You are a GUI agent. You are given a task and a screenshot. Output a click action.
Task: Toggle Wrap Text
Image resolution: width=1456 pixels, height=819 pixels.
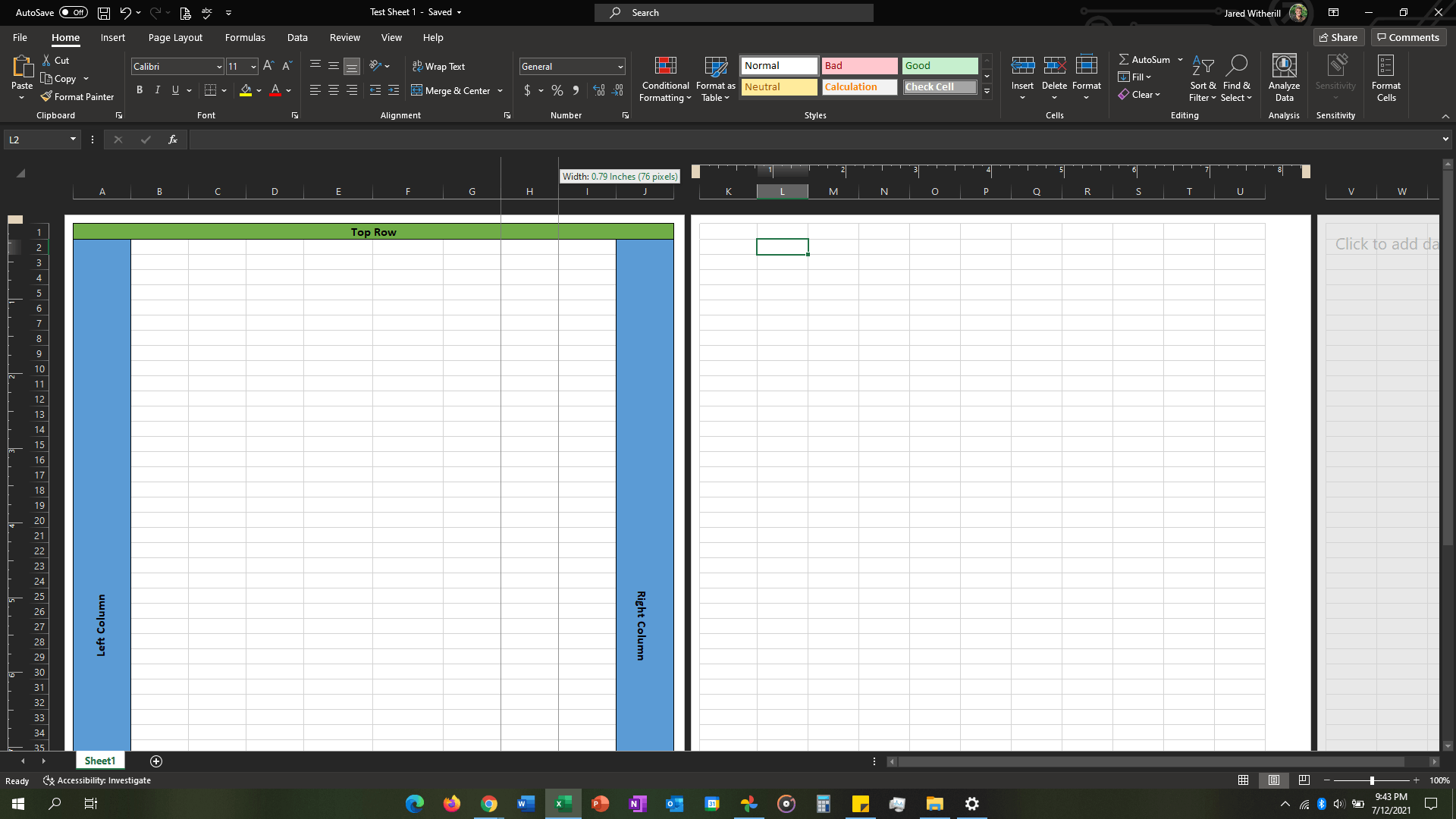(438, 67)
